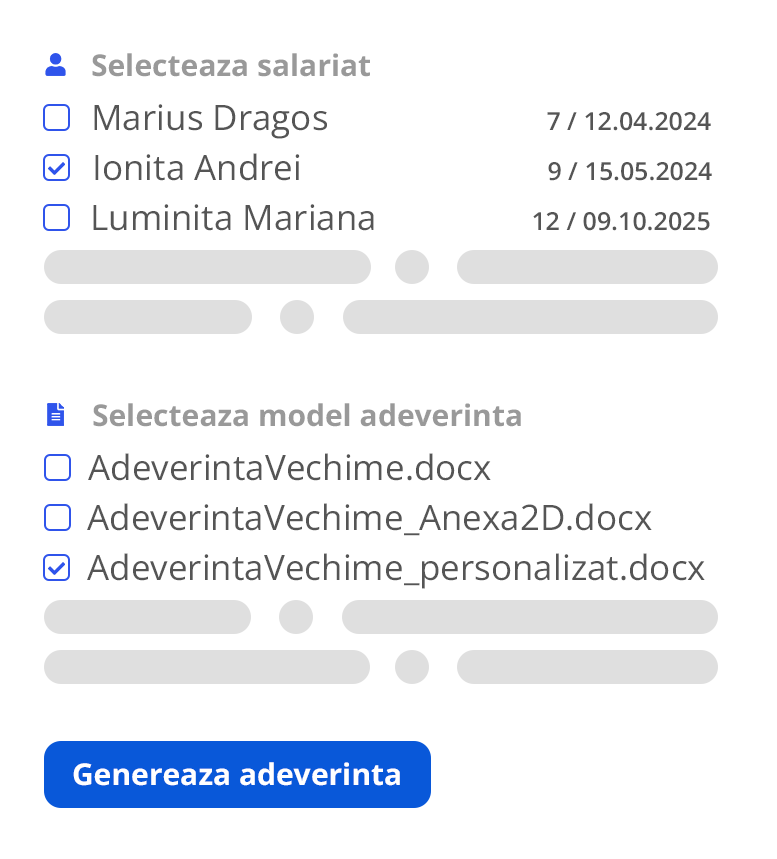777x859 pixels.
Task: Click the Selecteaza salariat heading
Action: pos(231,66)
